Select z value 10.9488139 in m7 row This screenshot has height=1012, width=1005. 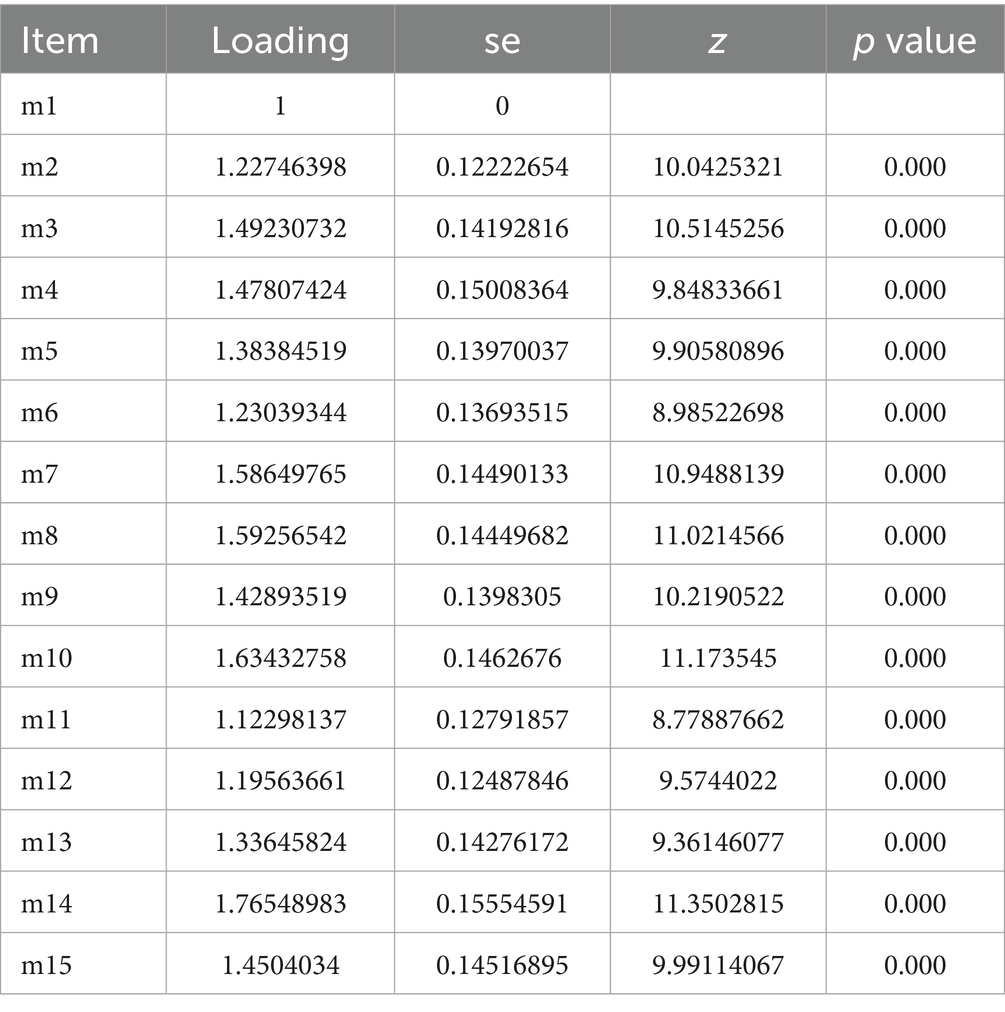pos(718,474)
